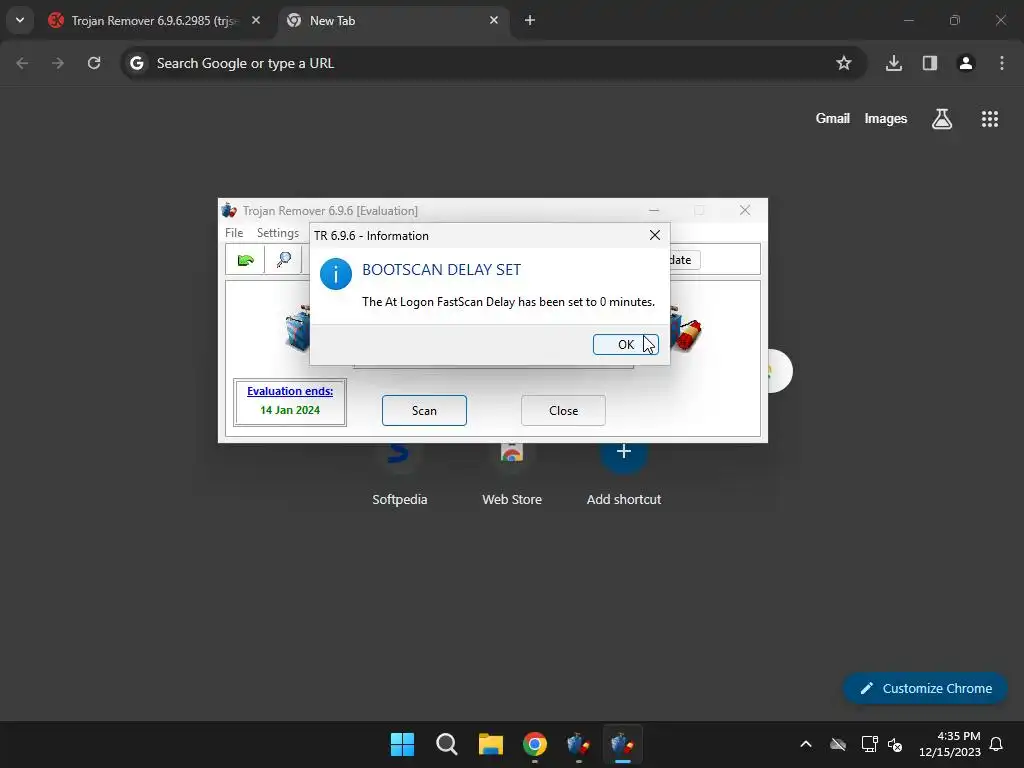
Task: Open the Web Store shortcut
Action: (x=511, y=475)
